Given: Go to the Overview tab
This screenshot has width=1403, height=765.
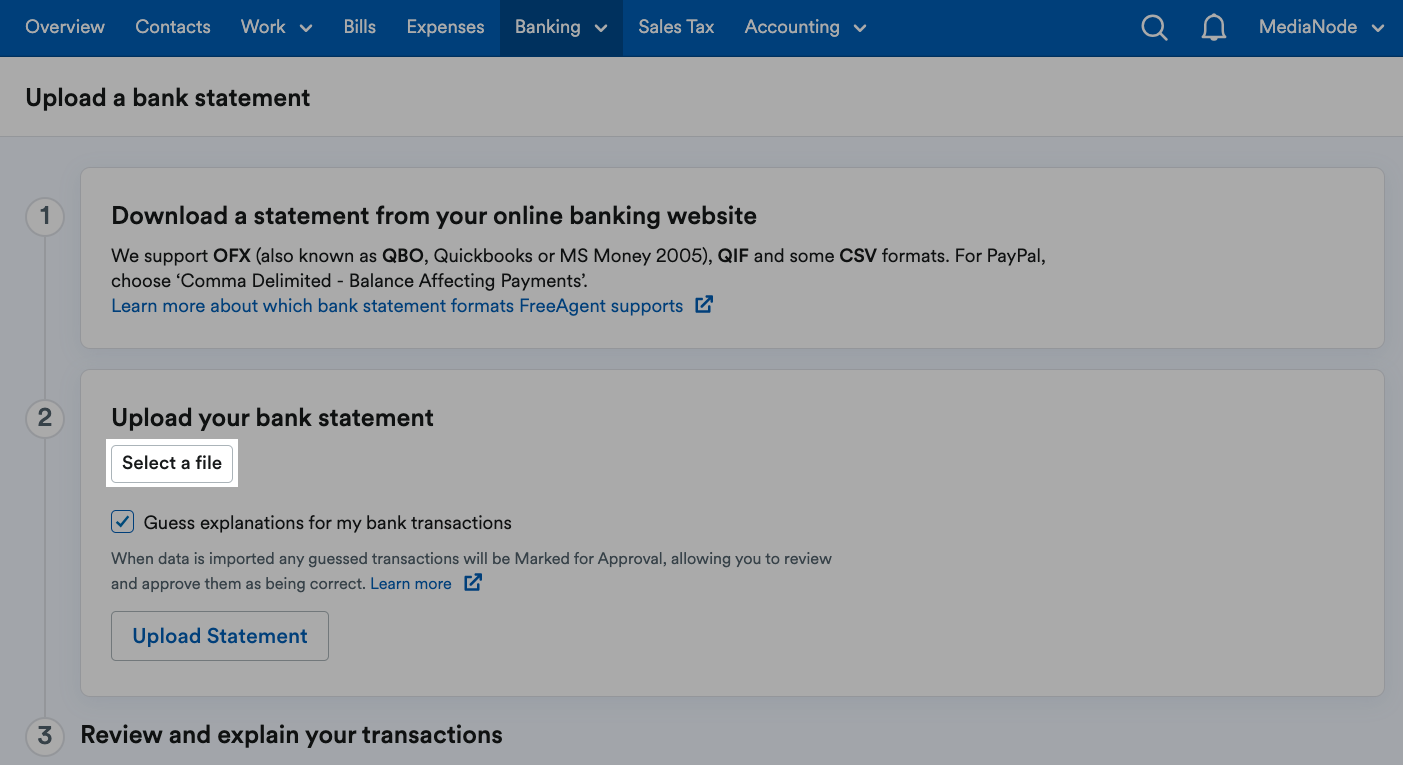Looking at the screenshot, I should pos(64,28).
